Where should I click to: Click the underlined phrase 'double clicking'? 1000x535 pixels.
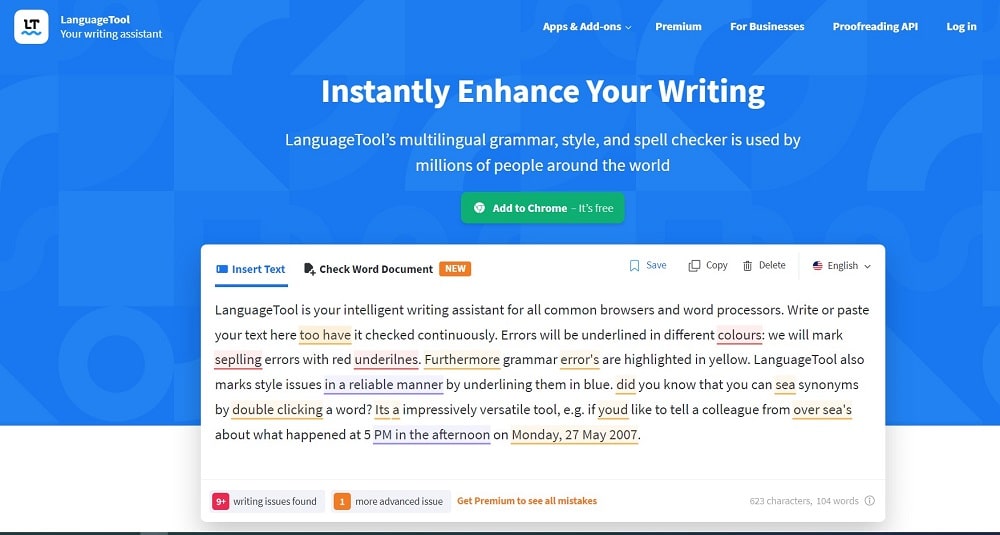(277, 409)
